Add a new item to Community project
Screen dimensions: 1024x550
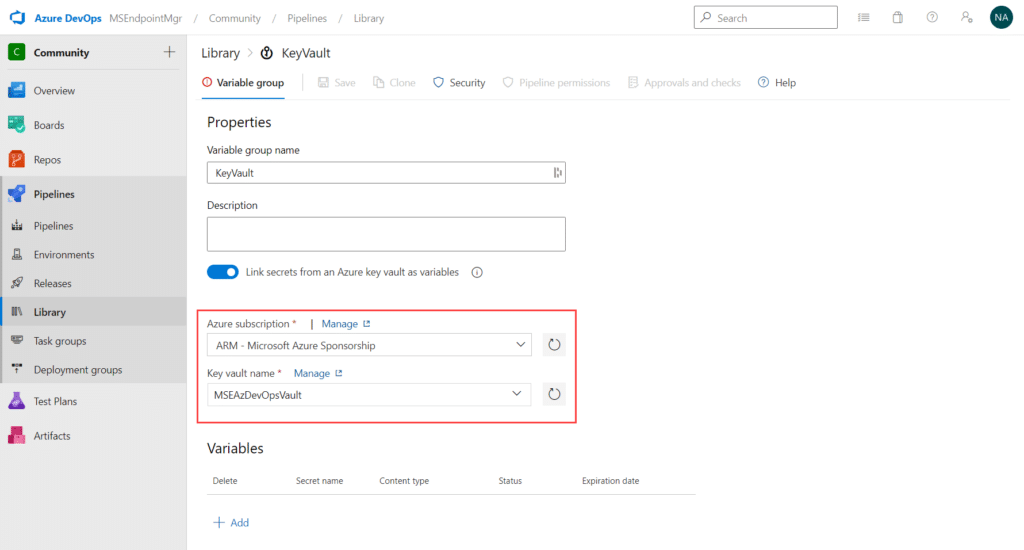coord(169,52)
